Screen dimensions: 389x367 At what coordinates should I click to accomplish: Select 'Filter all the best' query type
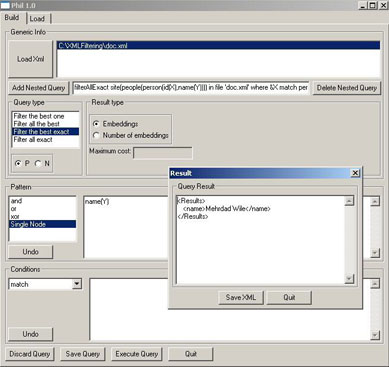pyautogui.click(x=46, y=124)
